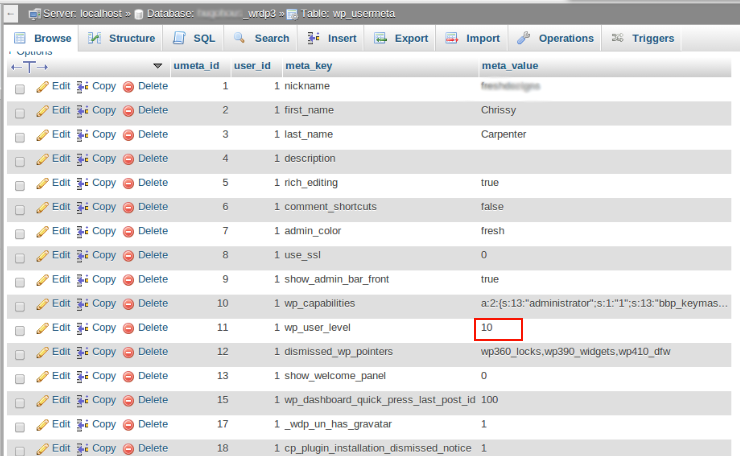Open the column options dropdown triangle
The height and width of the screenshot is (456, 740).
(157, 66)
